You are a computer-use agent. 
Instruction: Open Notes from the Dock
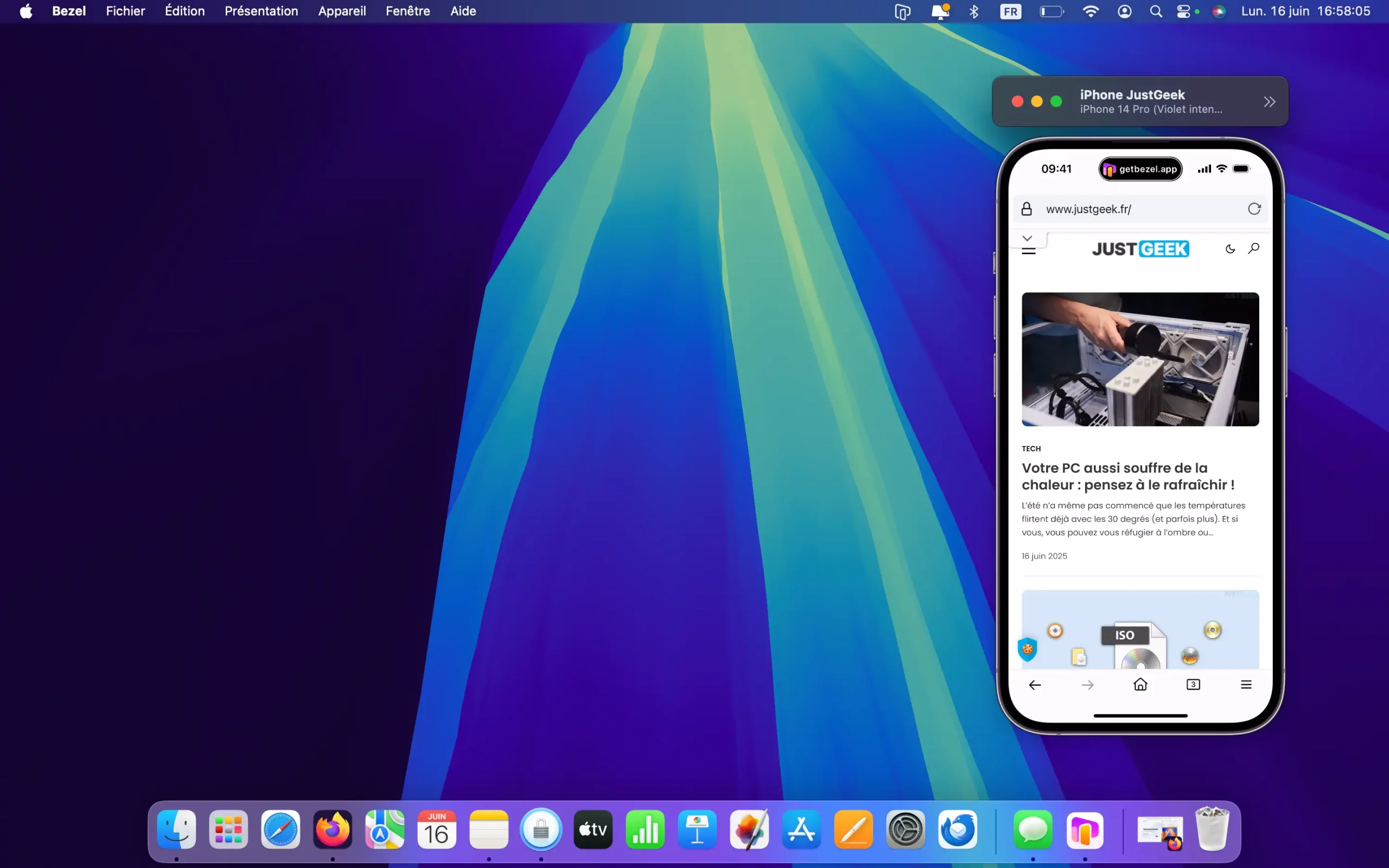[489, 829]
